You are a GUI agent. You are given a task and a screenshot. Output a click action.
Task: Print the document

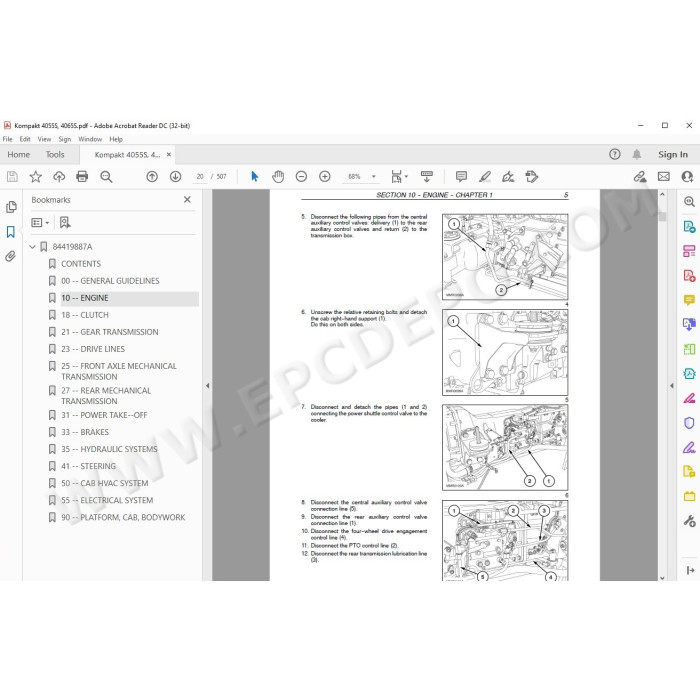coord(82,177)
